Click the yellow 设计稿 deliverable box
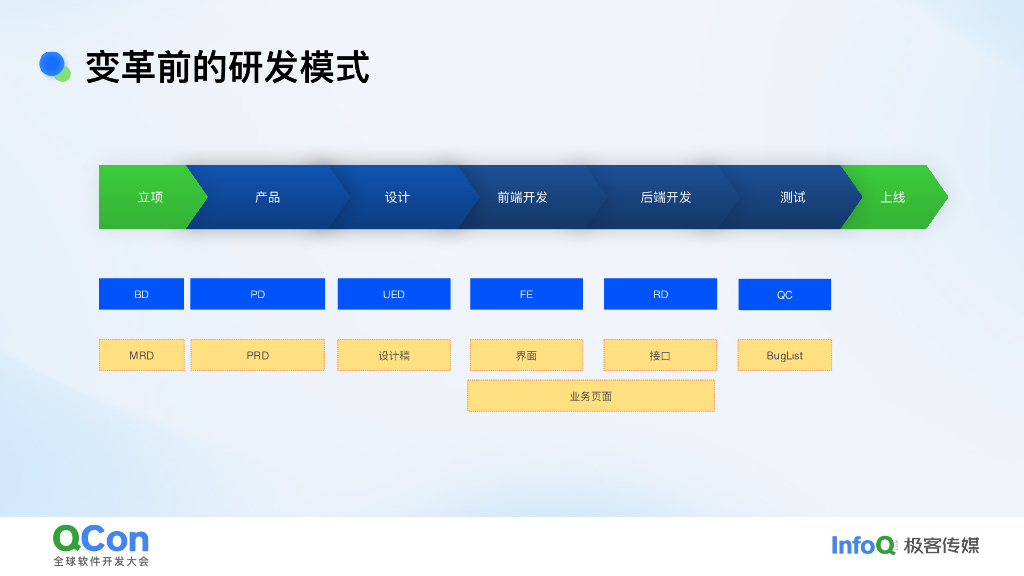Screen dimensions: 1024x576 click(394, 355)
